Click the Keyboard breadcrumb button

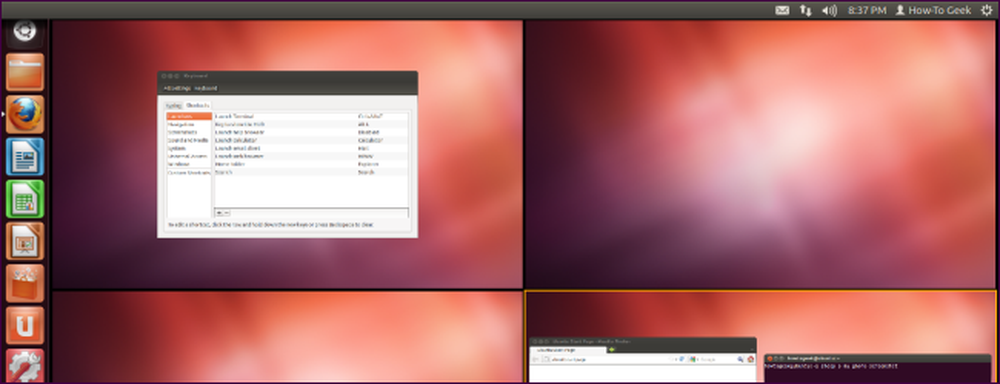coord(205,88)
